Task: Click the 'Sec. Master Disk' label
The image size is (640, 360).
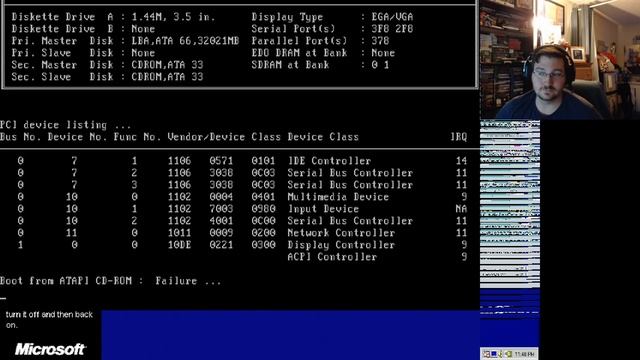Action: (x=62, y=65)
